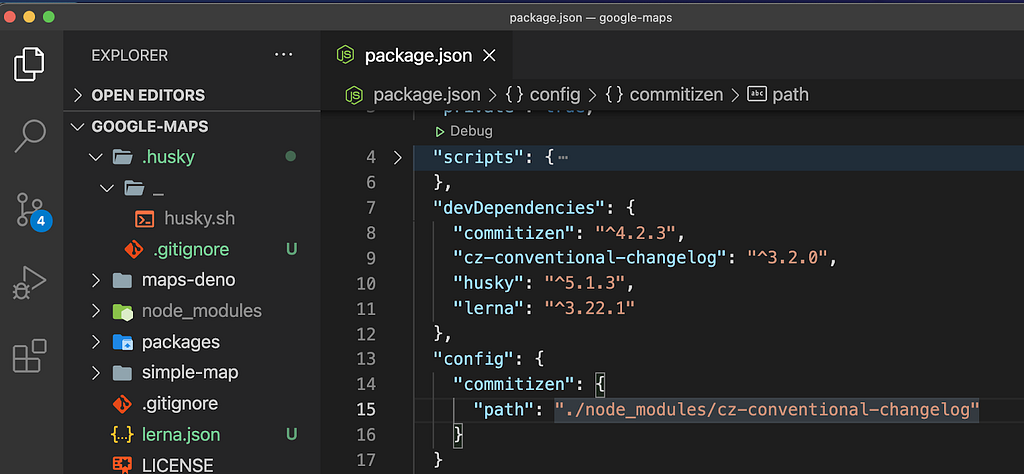This screenshot has width=1024, height=474.
Task: Click commitizen in the breadcrumb
Action: (x=676, y=95)
